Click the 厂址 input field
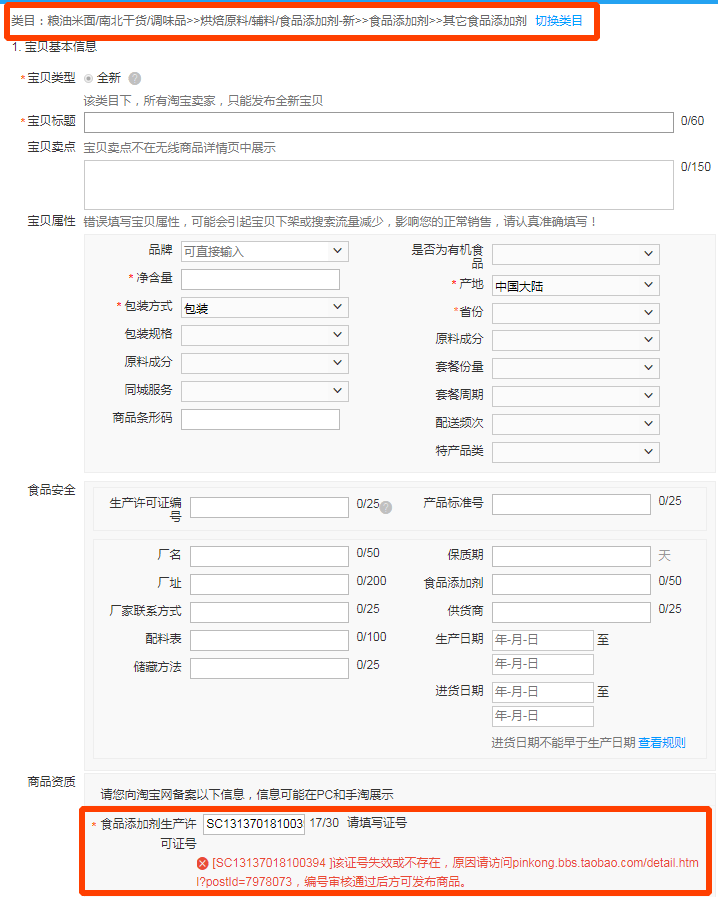The height and width of the screenshot is (897, 718). (x=269, y=585)
